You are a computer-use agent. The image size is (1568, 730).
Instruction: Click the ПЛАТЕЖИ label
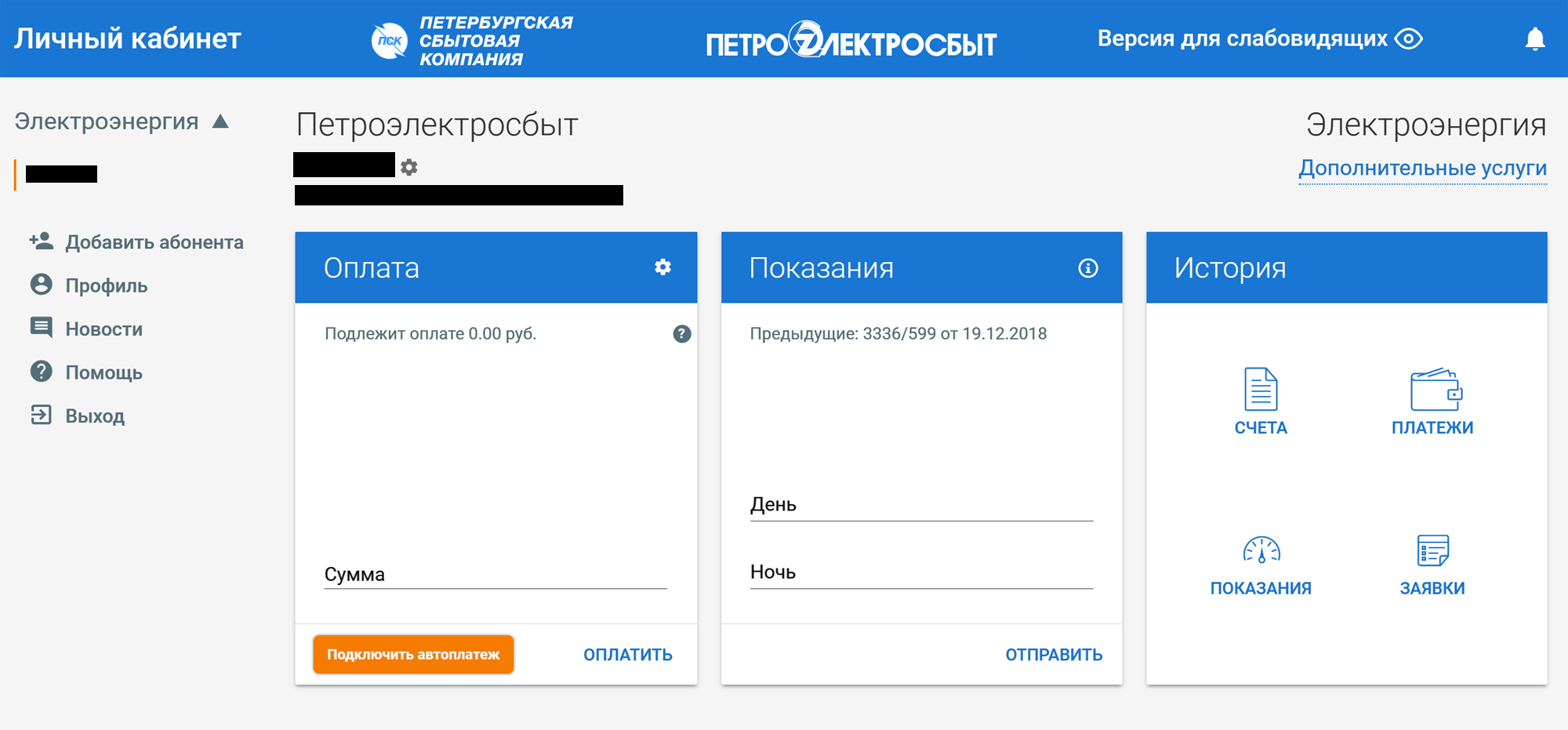click(x=1432, y=428)
